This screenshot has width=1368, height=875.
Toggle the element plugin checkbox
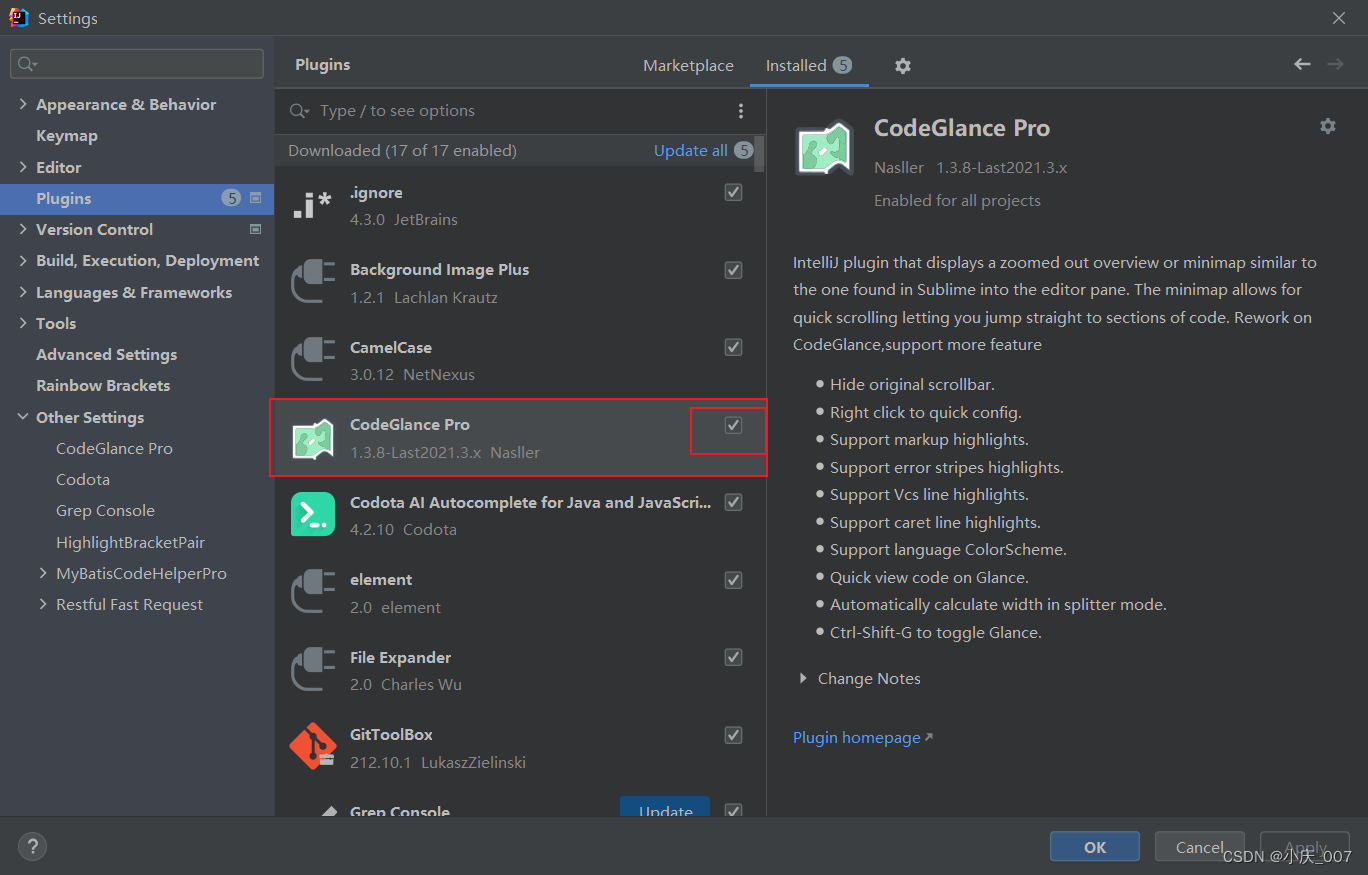tap(734, 580)
